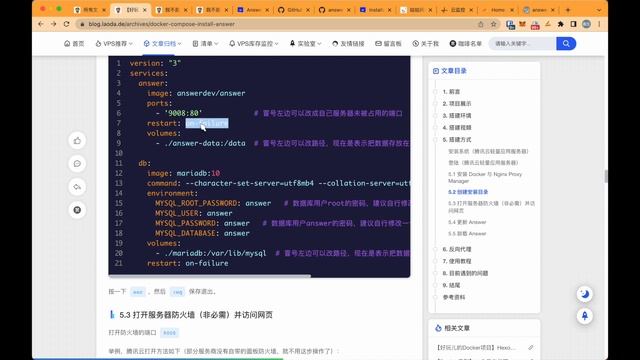Screen dimensions: 640x360
Task: Jump to TOC 5.2 创建安装目录
Action: coord(468,192)
